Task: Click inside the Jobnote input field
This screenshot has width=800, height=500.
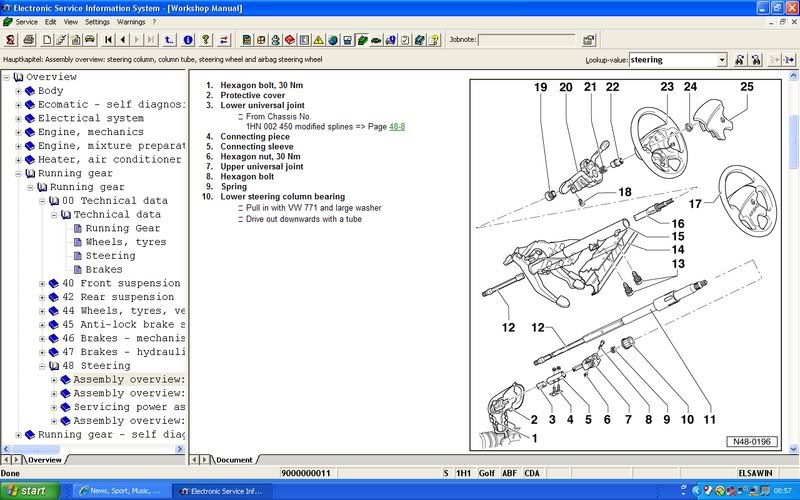Action: (527, 40)
